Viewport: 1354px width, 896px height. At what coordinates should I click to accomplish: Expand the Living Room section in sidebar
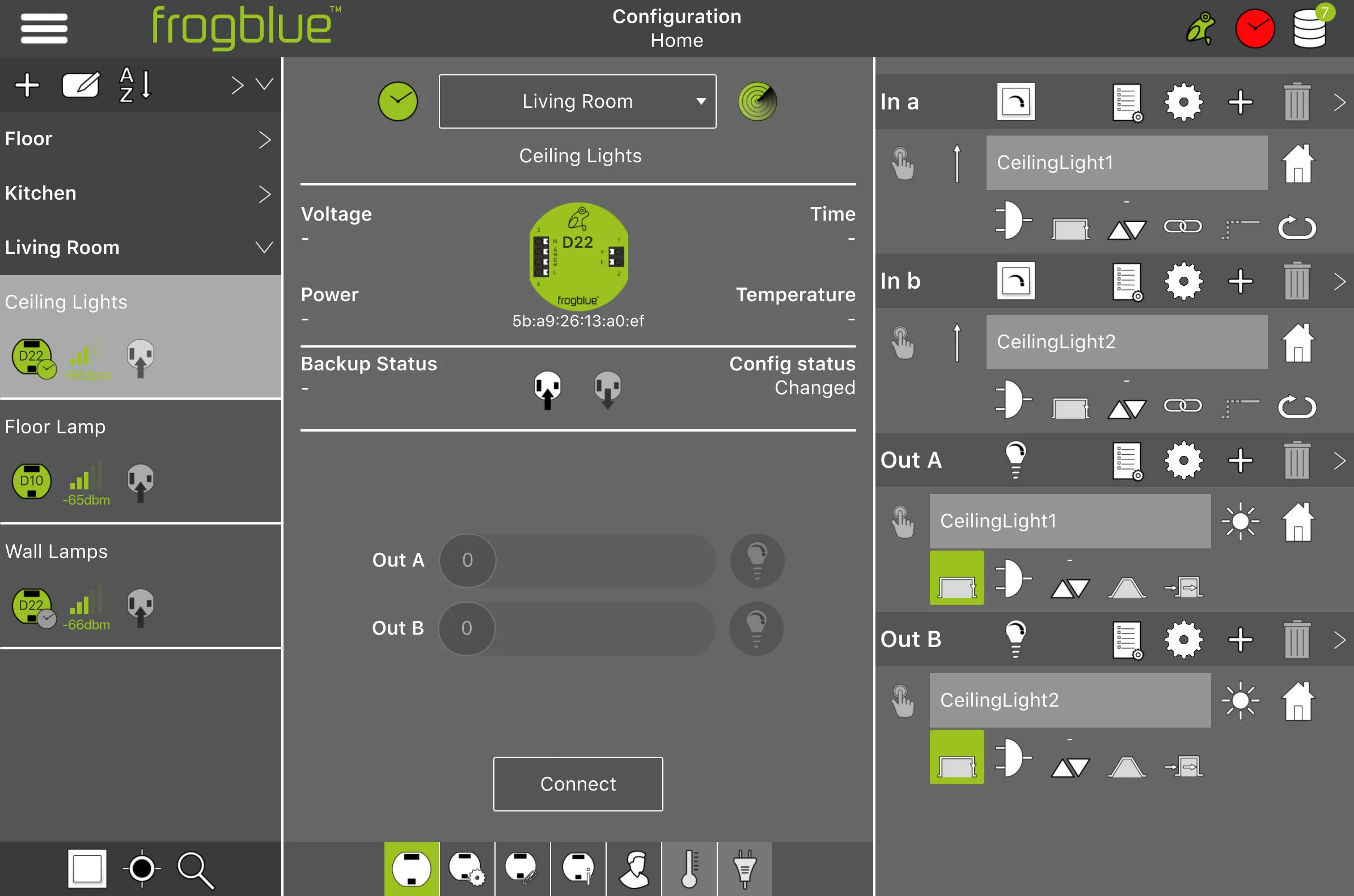point(264,246)
